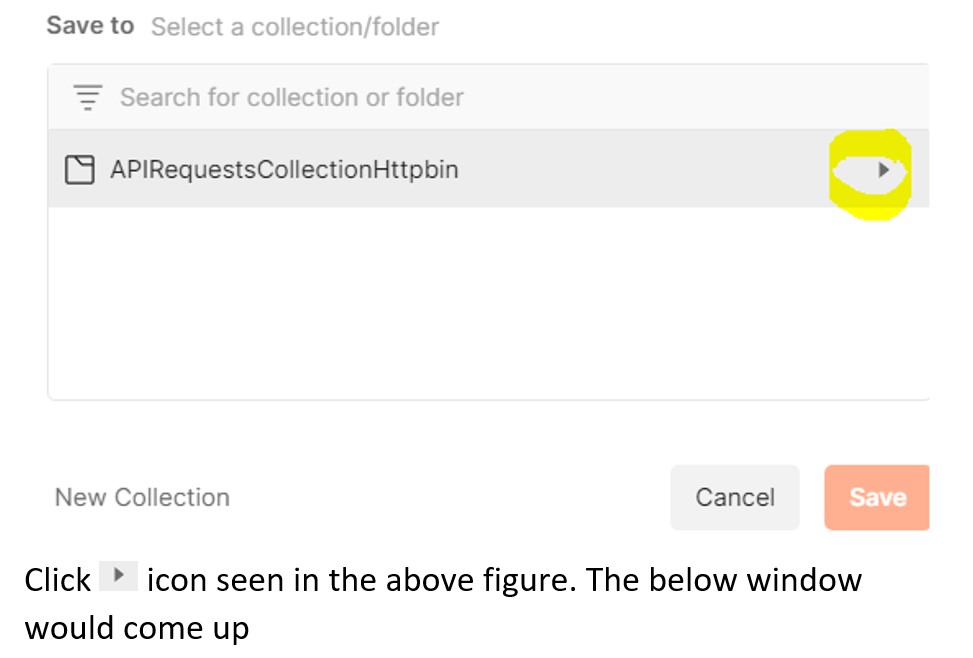The image size is (973, 658).
Task: Click the Select a collection/folder hint text
Action: point(295,27)
